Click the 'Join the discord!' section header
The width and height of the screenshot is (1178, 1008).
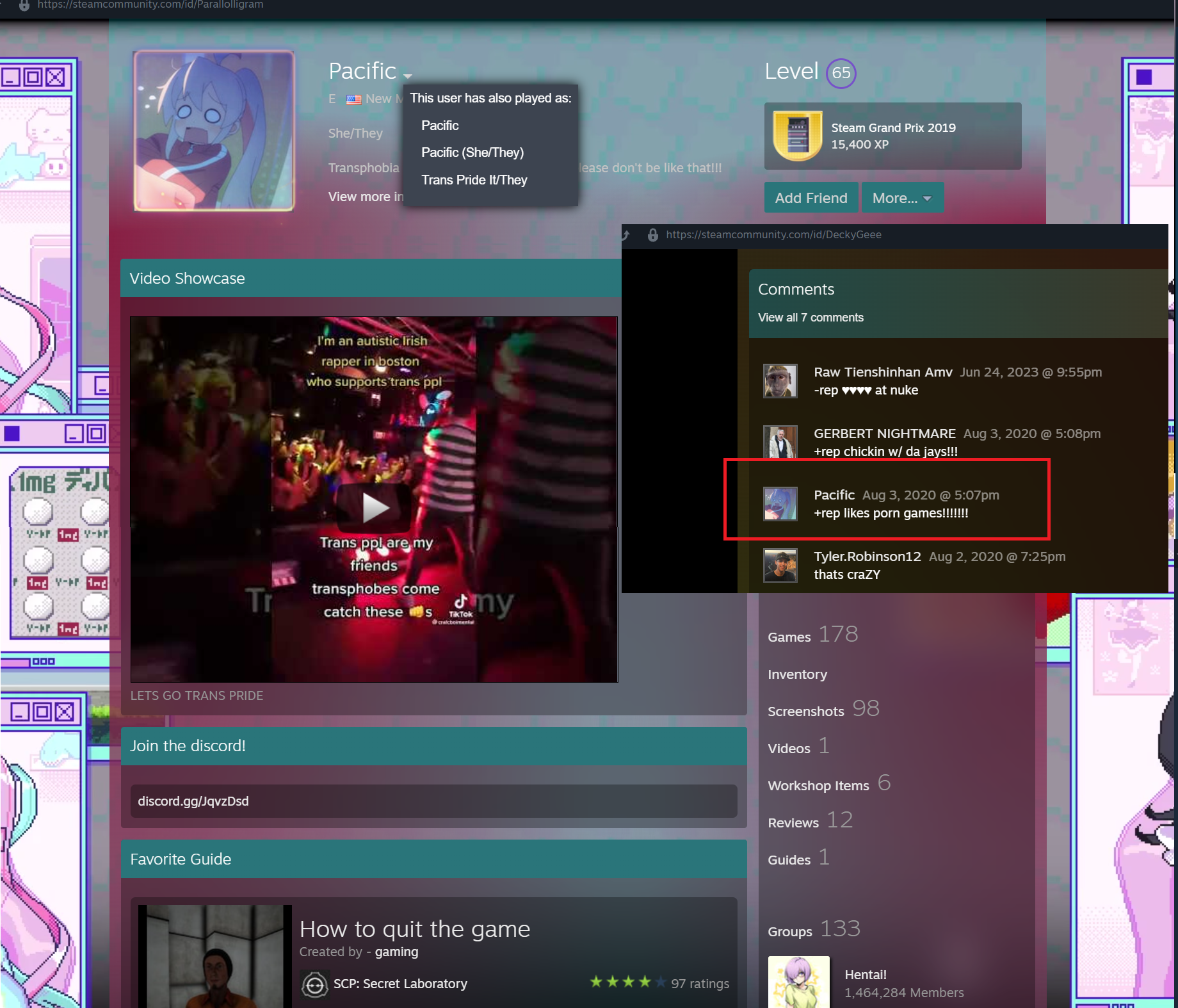click(433, 746)
